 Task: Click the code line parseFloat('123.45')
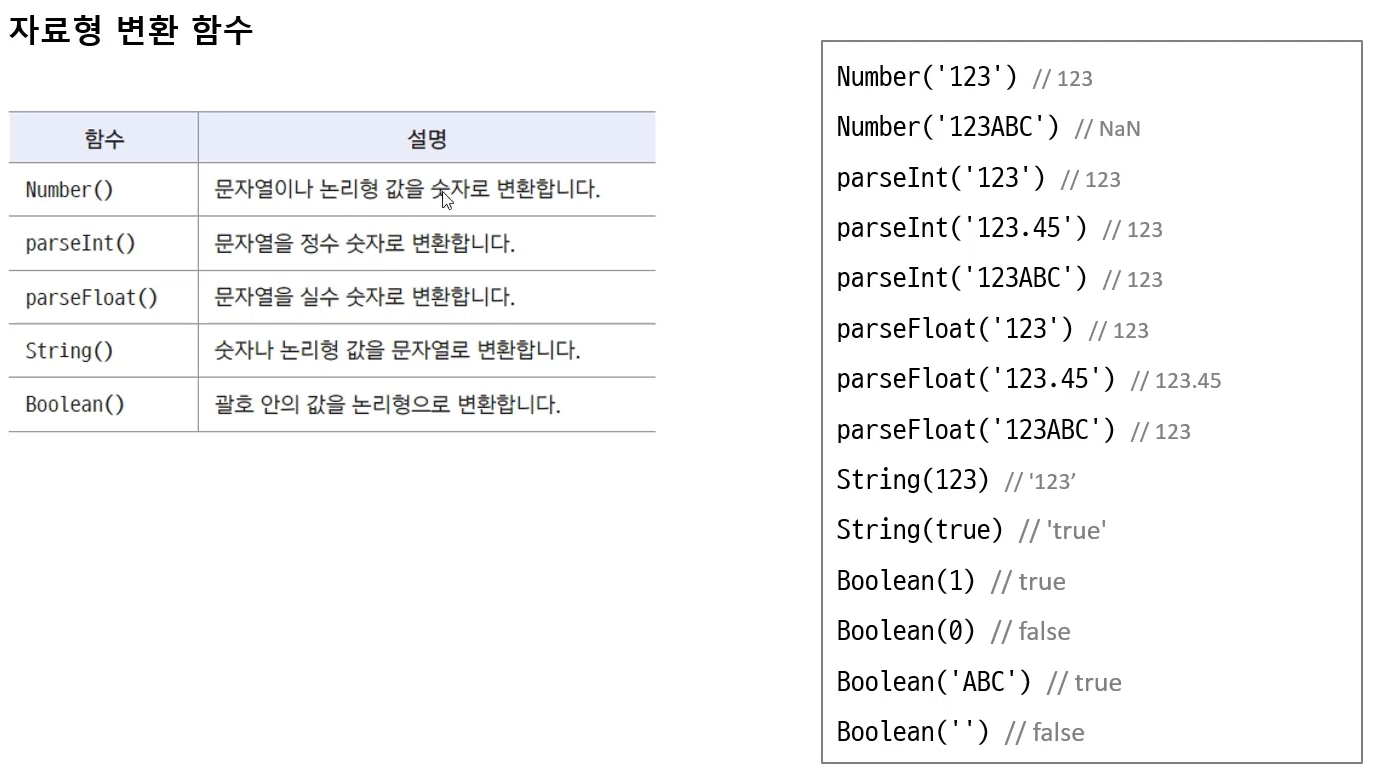point(975,379)
